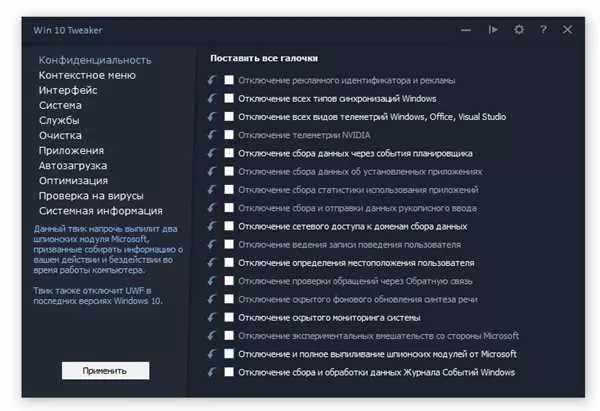600x411 pixels.
Task: Click undo arrow beside синхронизаций Windows option
Action: pyautogui.click(x=212, y=98)
